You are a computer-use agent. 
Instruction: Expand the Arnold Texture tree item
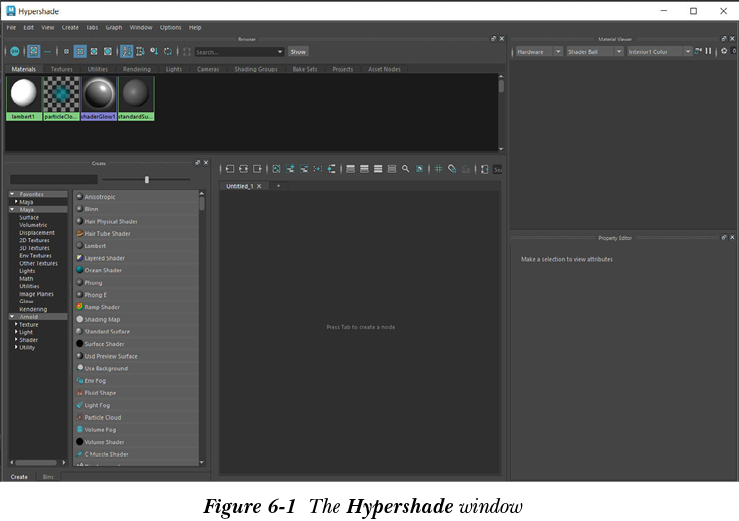[x=16, y=324]
